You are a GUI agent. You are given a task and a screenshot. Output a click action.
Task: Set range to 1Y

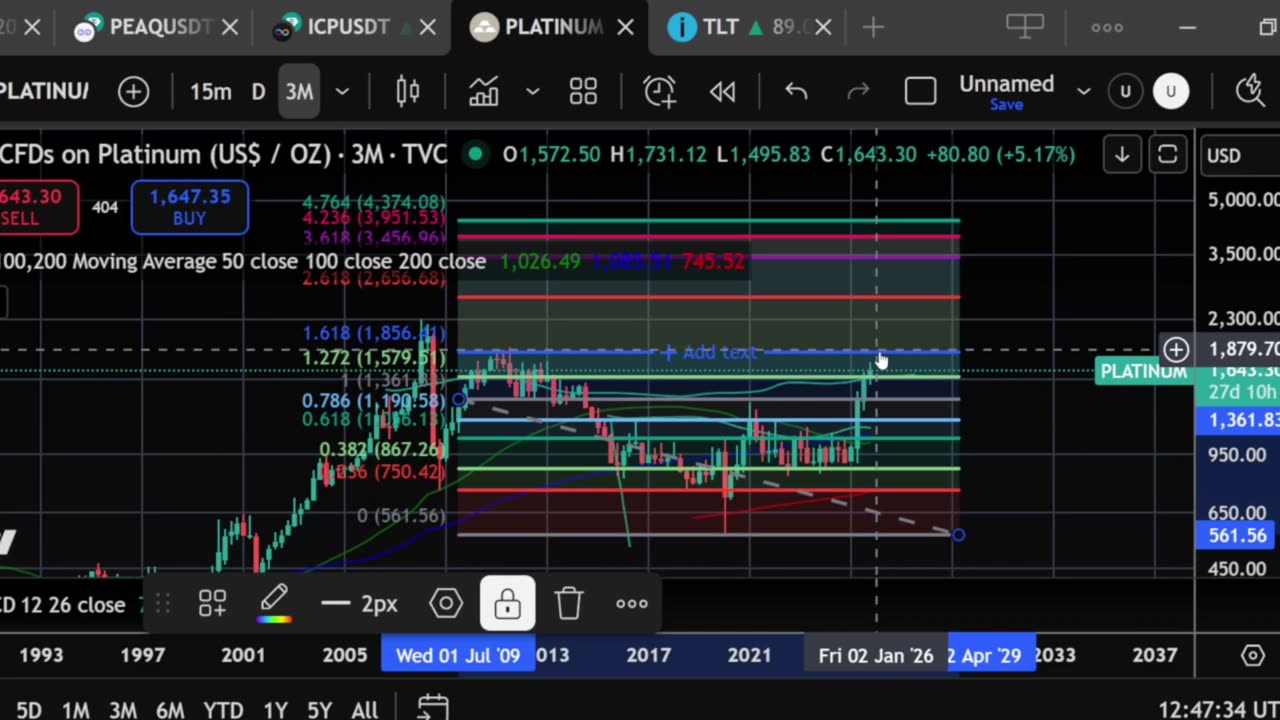275,710
